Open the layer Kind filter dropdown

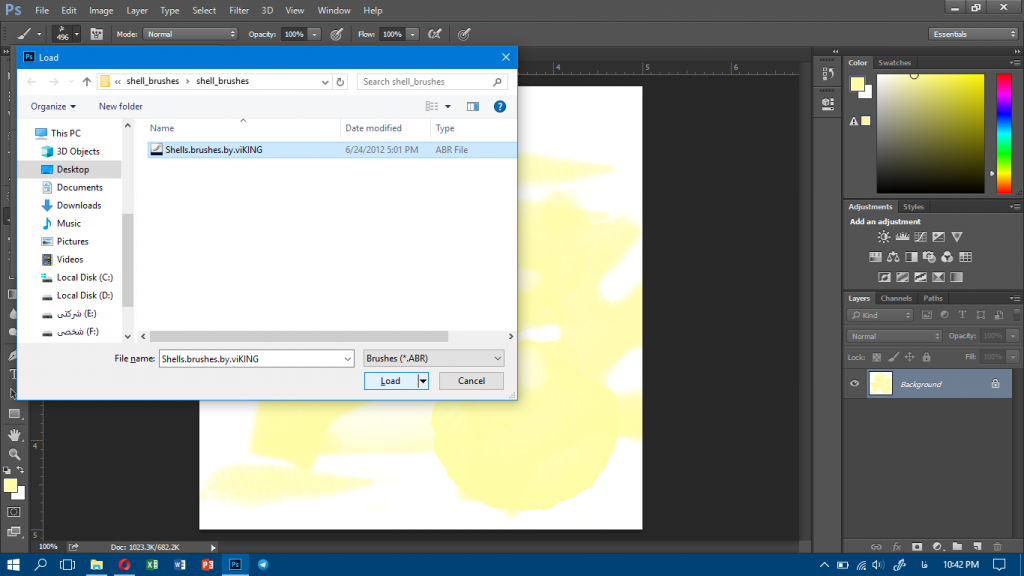(x=880, y=315)
